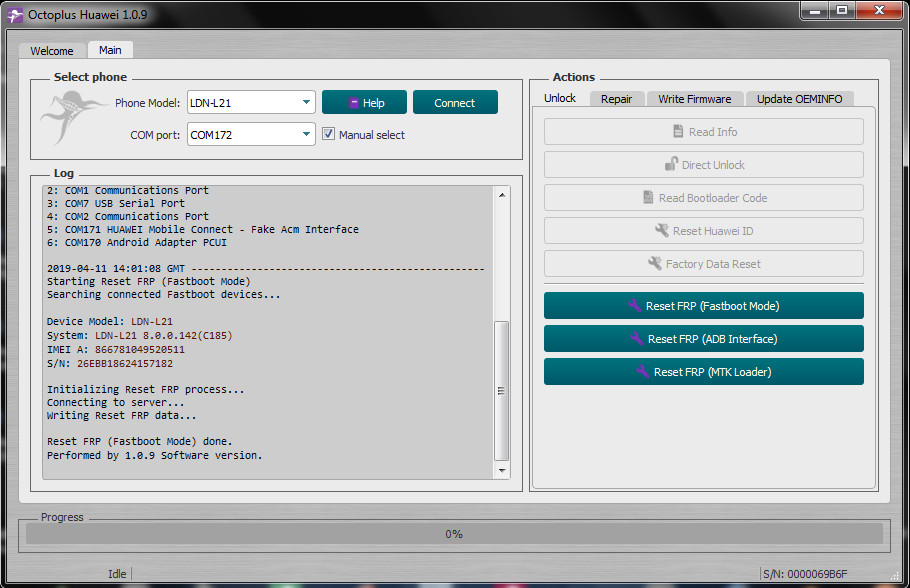Click the Phone Model field showing LDN-L21
The height and width of the screenshot is (588, 910).
pyautogui.click(x=251, y=102)
